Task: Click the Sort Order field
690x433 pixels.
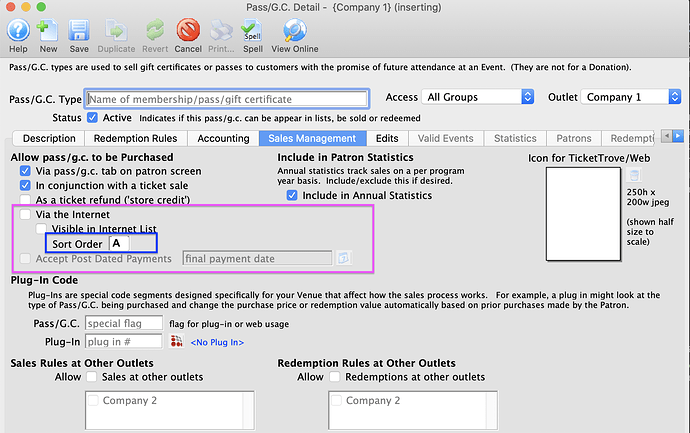Action: (119, 243)
